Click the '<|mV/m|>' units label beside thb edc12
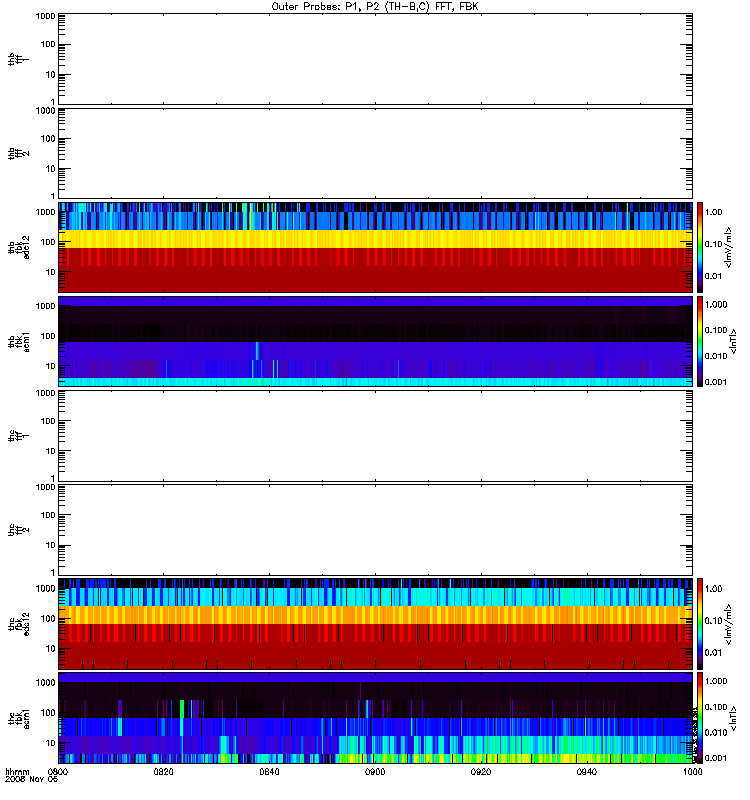This screenshot has height=800, width=750. point(728,247)
